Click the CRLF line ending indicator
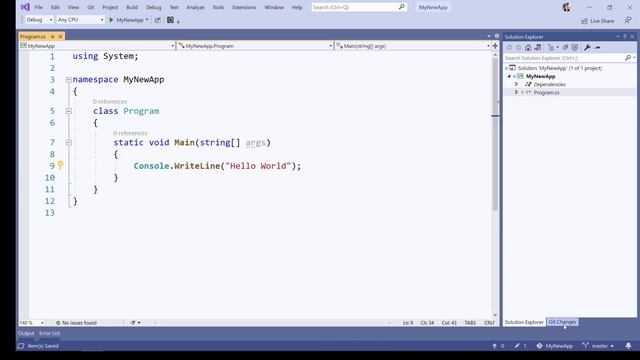The width and height of the screenshot is (640, 360). click(x=489, y=322)
